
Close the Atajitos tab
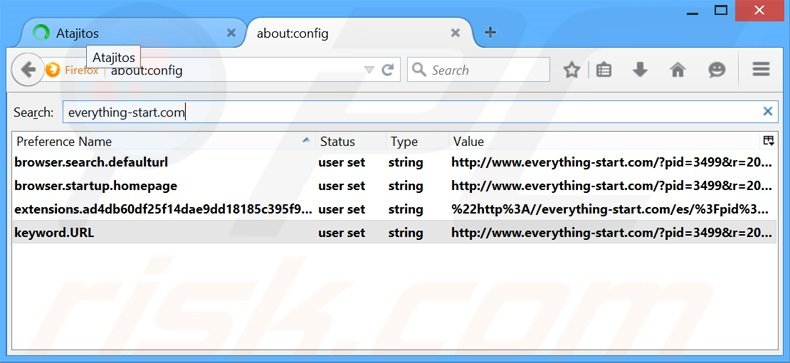click(231, 33)
